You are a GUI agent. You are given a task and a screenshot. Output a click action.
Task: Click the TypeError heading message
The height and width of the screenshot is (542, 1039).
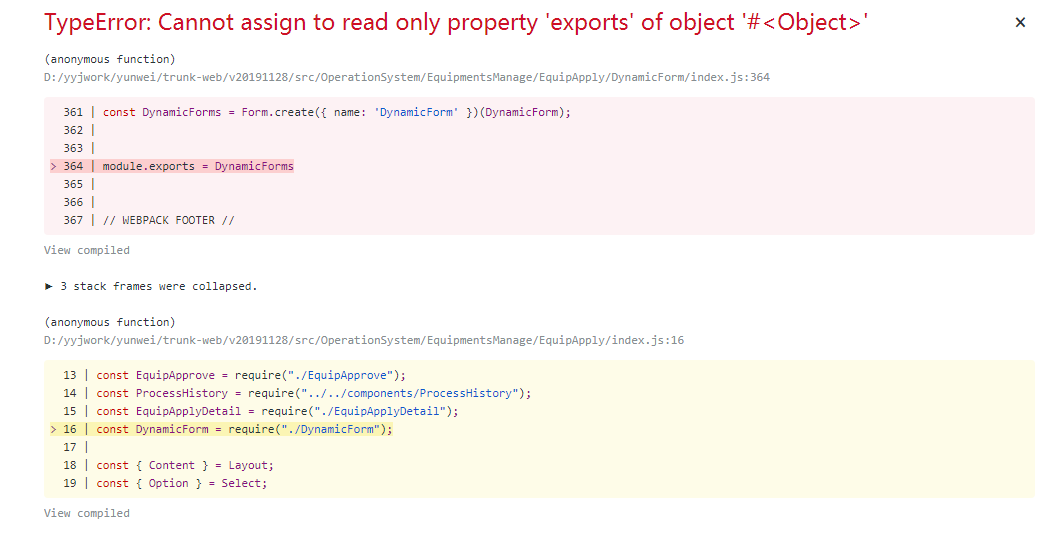click(x=456, y=22)
